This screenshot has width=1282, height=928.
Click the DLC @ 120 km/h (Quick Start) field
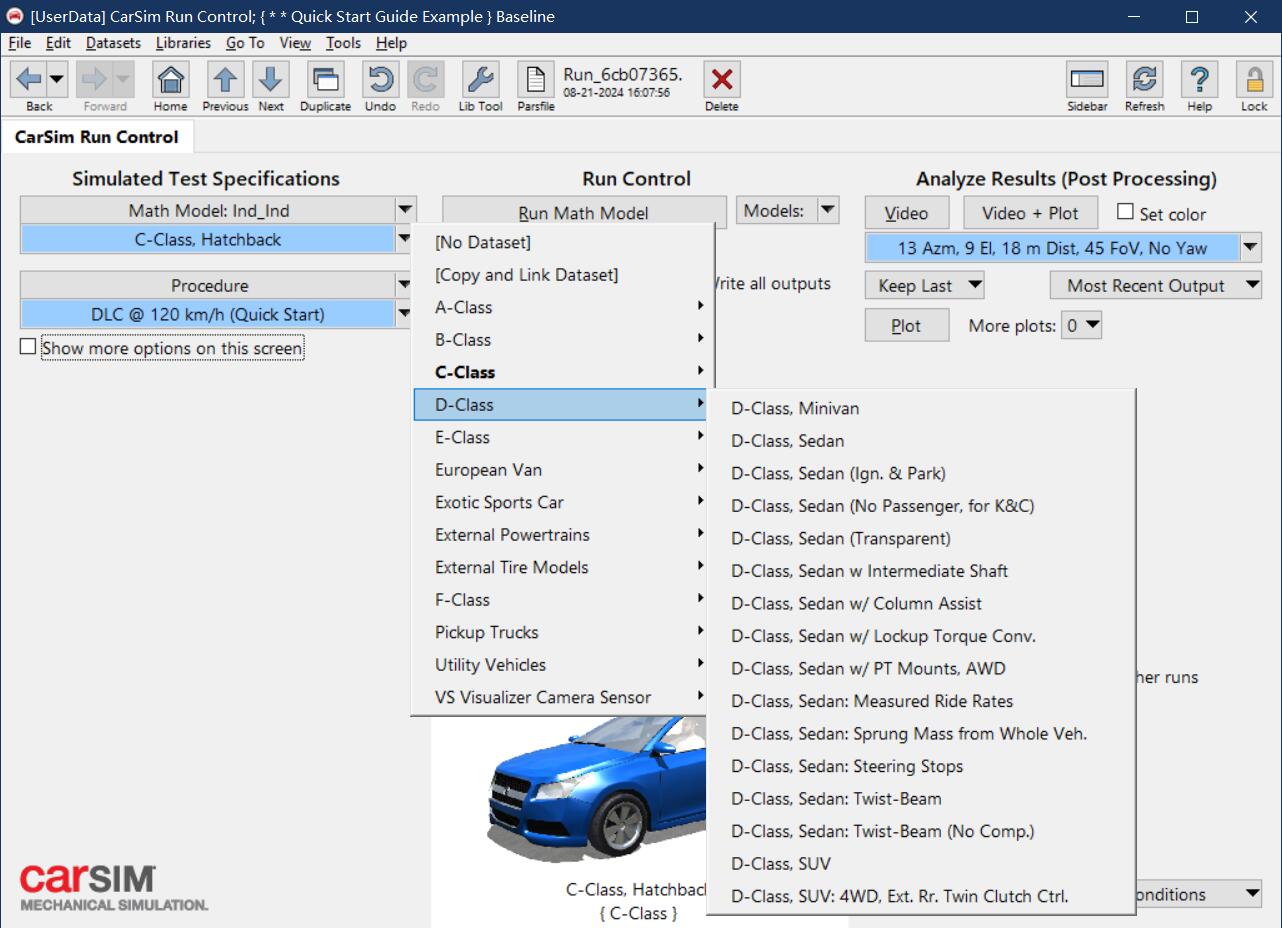208,314
